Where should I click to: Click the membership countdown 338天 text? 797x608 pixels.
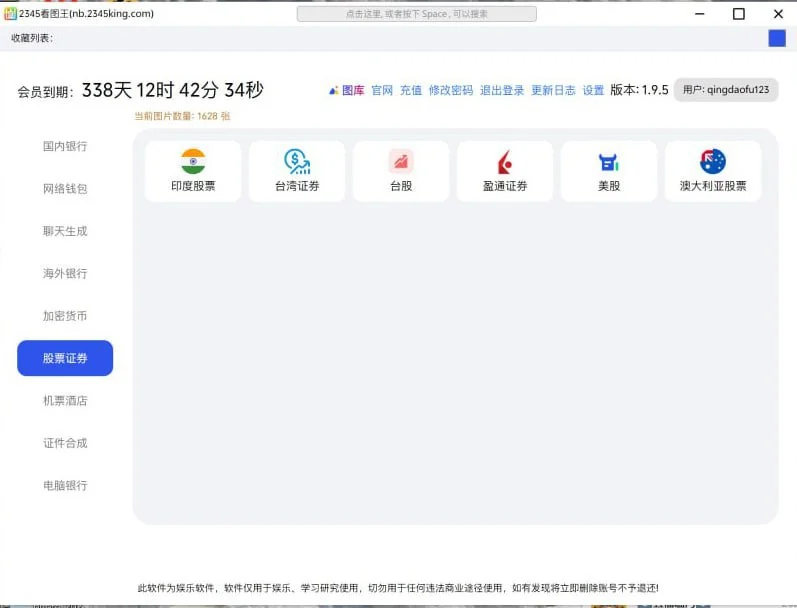173,90
